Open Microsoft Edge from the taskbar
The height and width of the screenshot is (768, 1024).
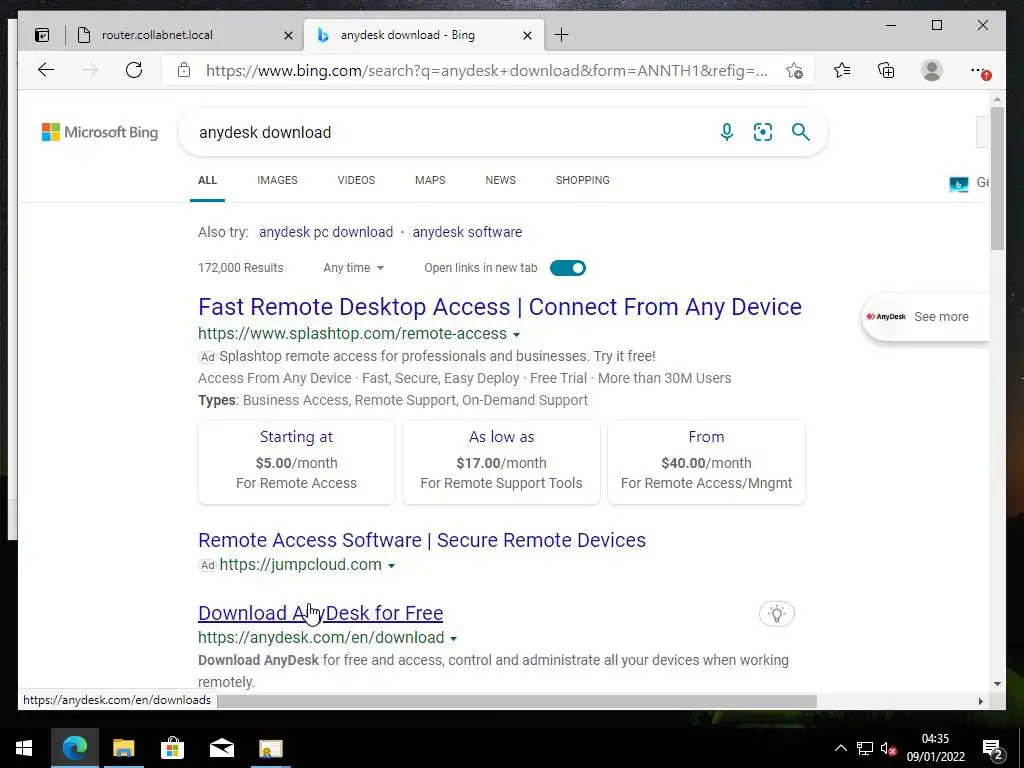pos(74,748)
